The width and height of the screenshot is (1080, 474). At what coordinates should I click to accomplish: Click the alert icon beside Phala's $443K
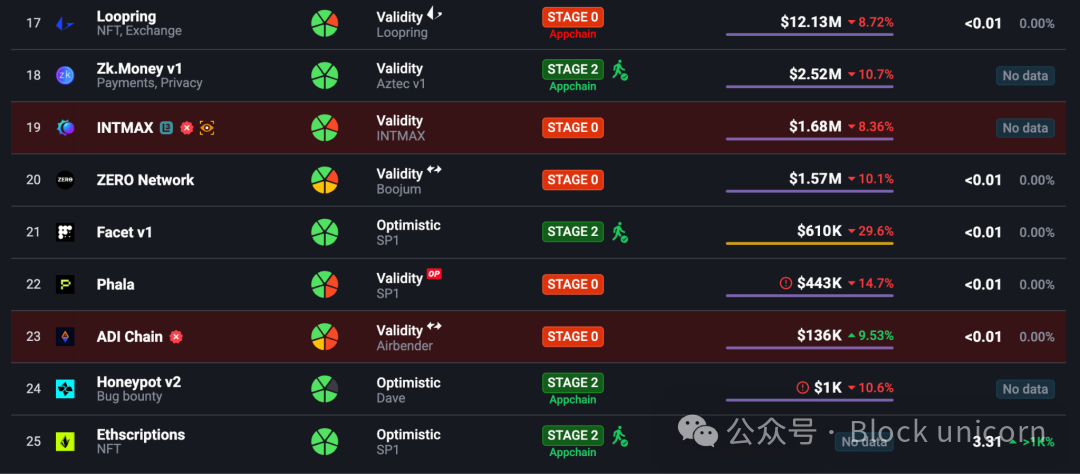pos(785,284)
